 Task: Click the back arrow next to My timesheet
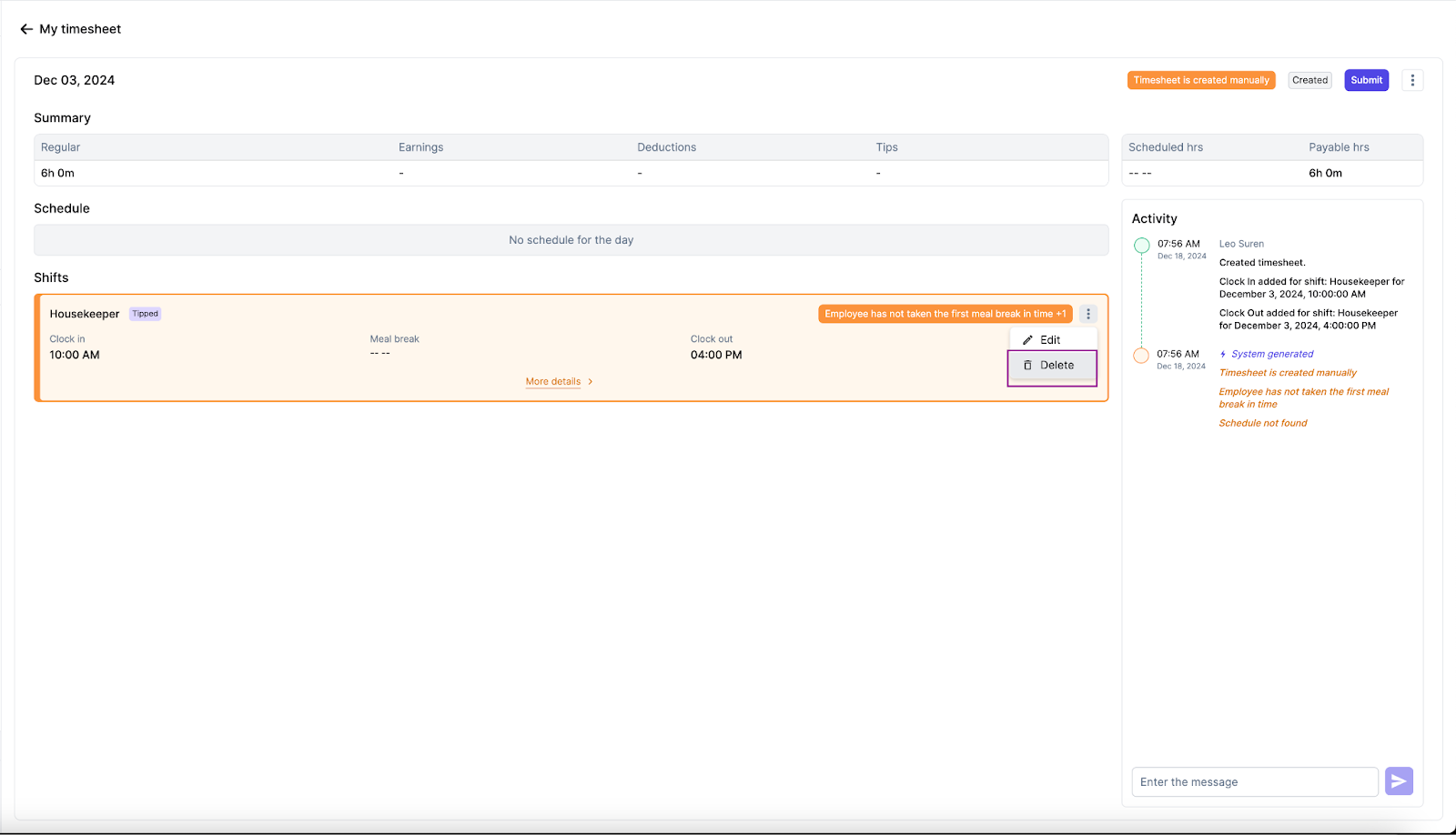pos(26,28)
